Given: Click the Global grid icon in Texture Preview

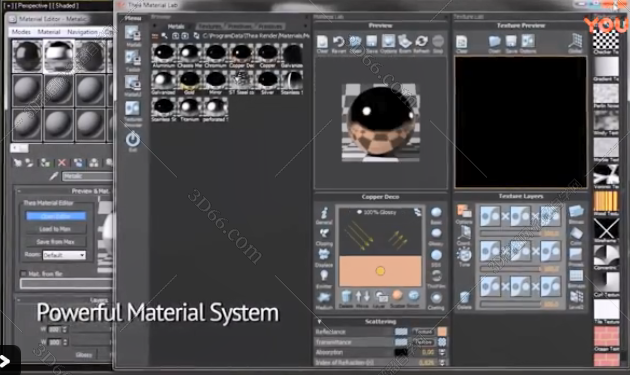Looking at the screenshot, I should point(575,42).
